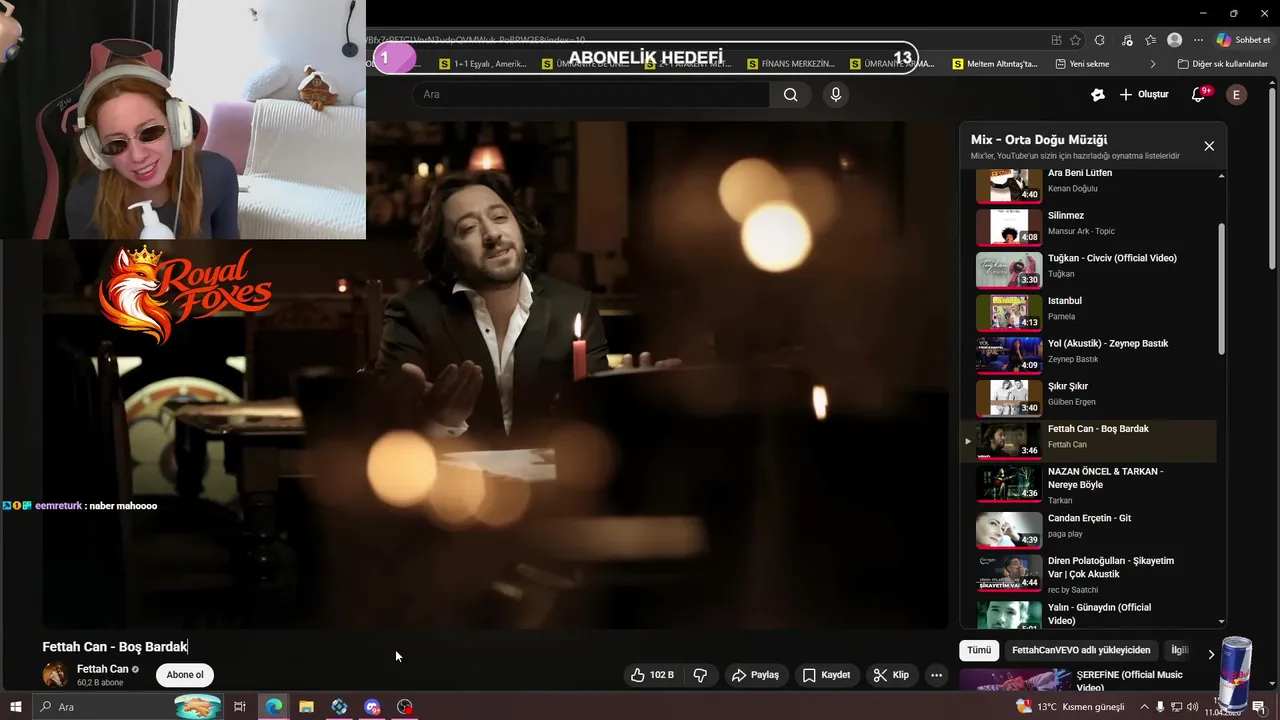The height and width of the screenshot is (720, 1280).
Task: Open Fettah Can channel name link
Action: click(x=102, y=669)
